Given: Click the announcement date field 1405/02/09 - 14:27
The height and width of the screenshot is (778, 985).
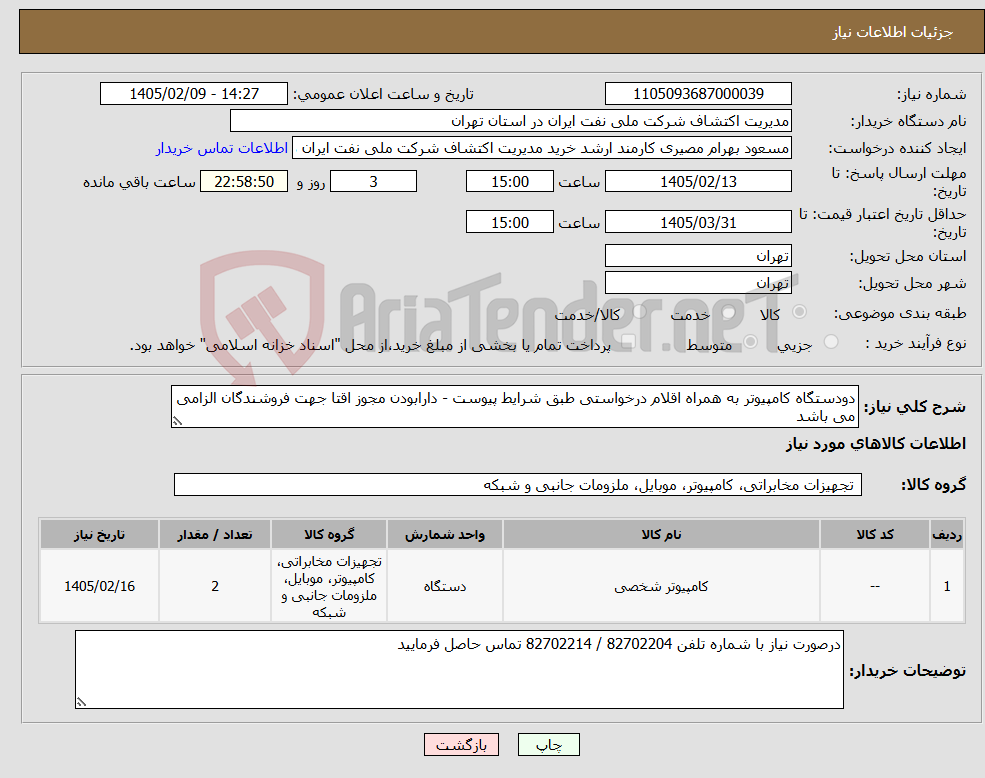Looking at the screenshot, I should pos(193,94).
